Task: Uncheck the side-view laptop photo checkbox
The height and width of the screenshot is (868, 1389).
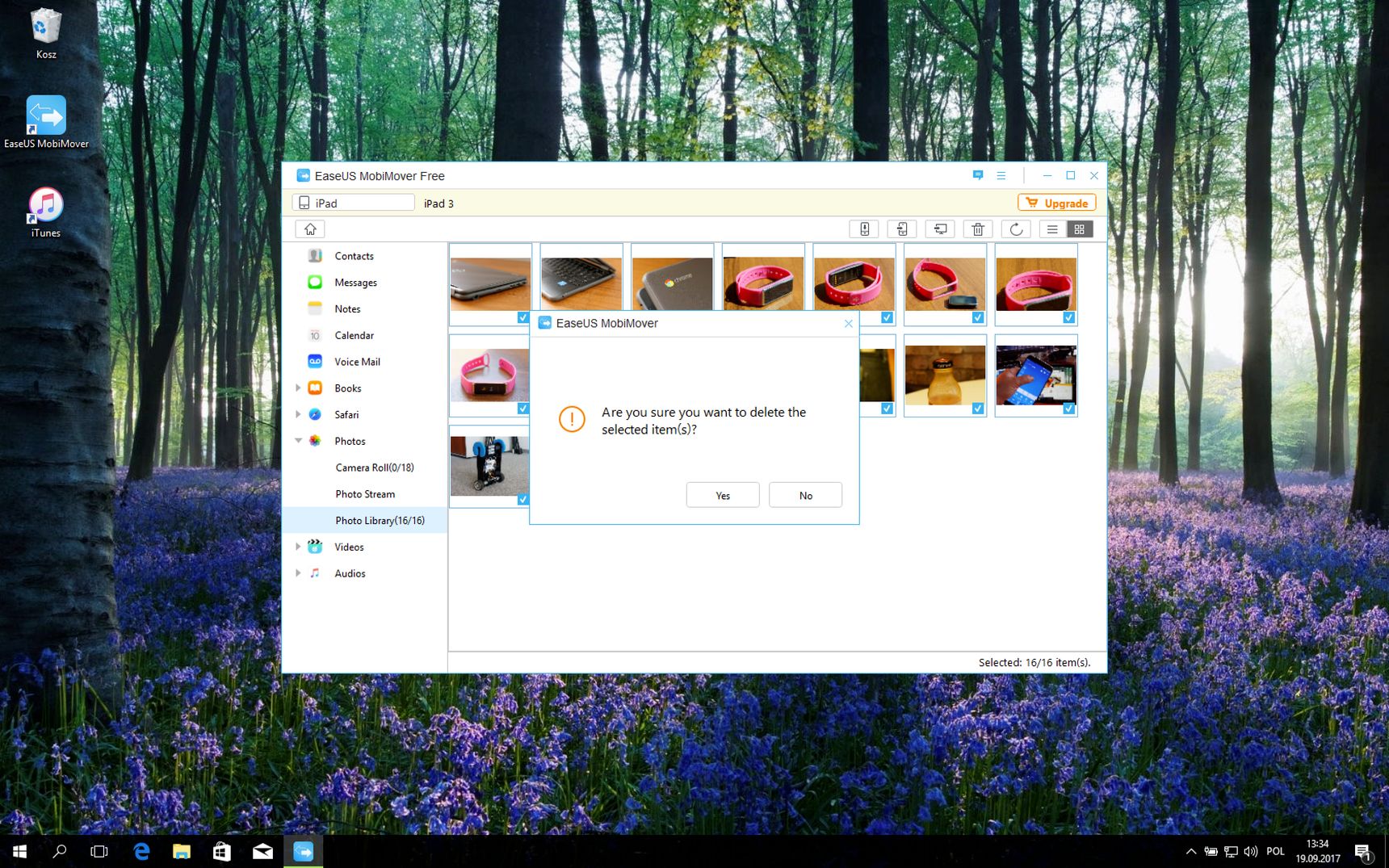Action: pos(522,318)
